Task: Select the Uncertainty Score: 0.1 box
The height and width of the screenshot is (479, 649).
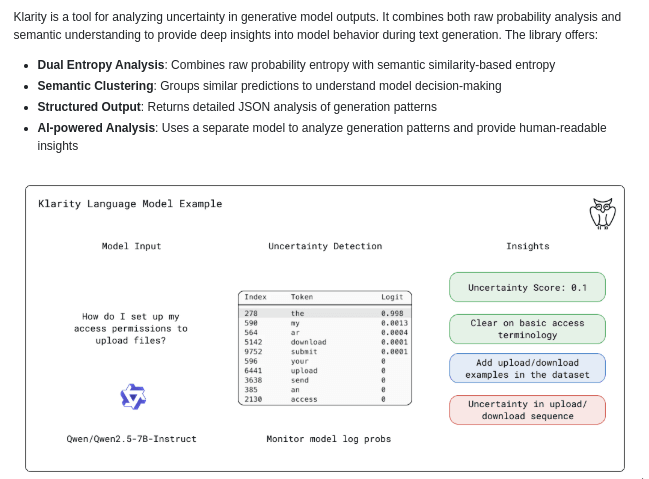Action: [x=527, y=287]
